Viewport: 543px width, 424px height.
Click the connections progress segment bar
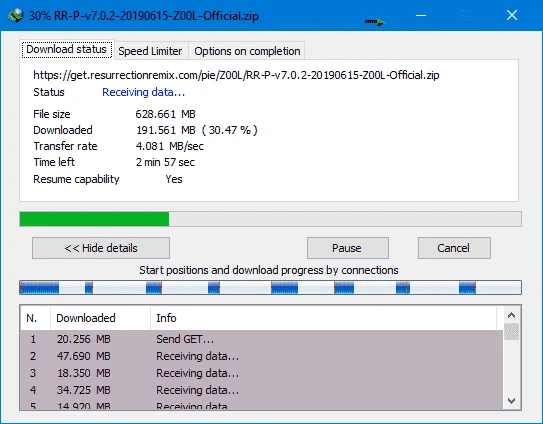tap(270, 288)
